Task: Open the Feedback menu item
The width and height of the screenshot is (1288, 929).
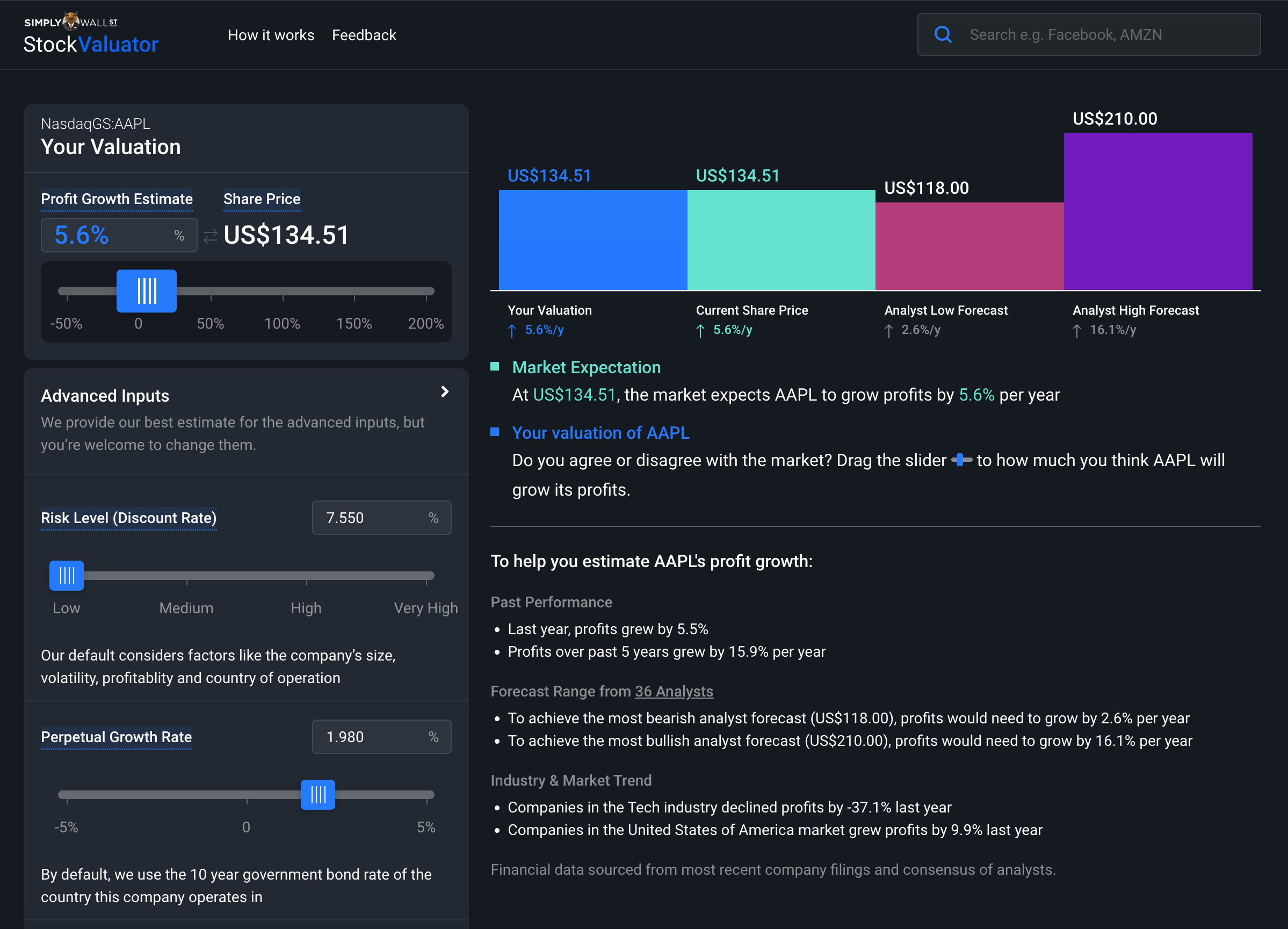Action: coord(364,35)
